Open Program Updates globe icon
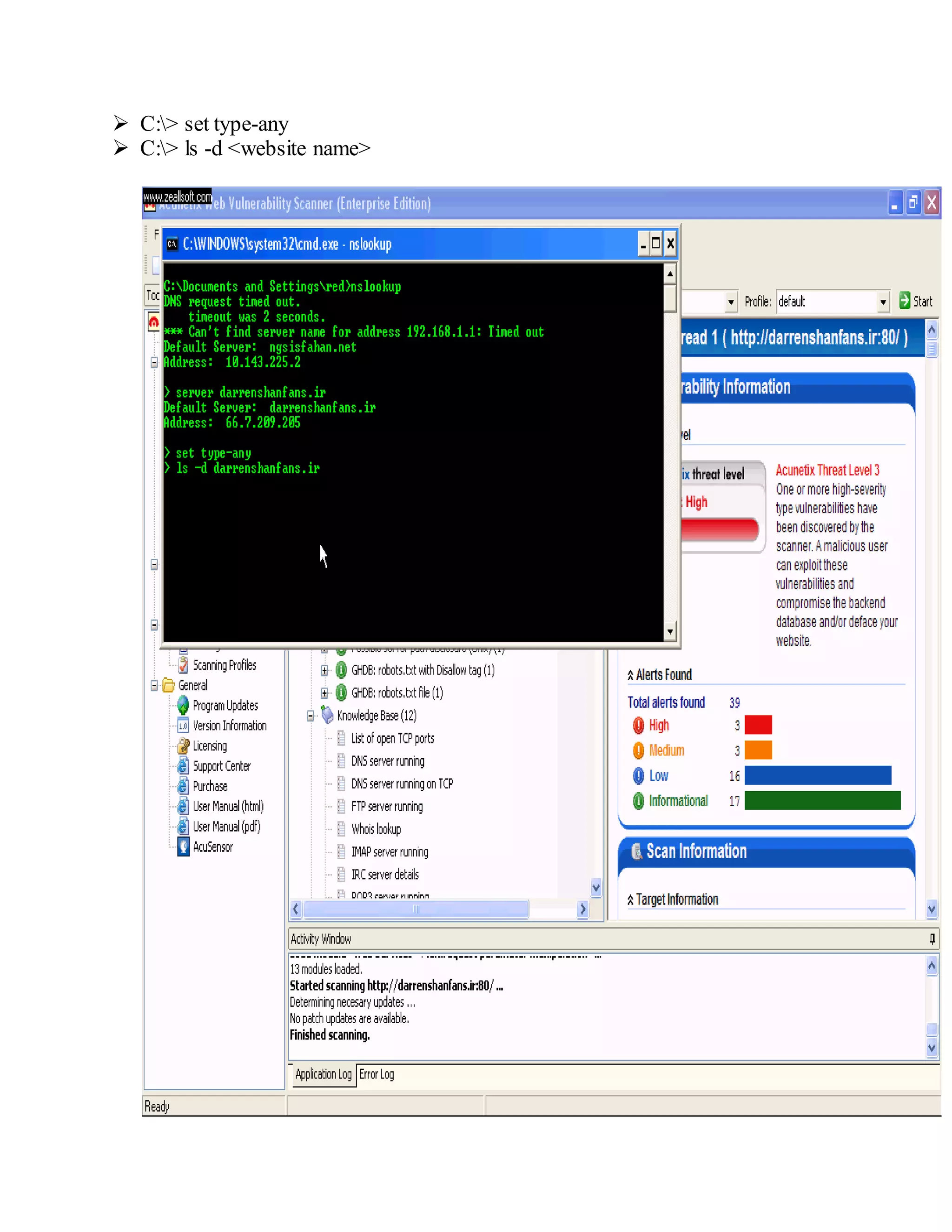This screenshot has height=1232, width=952. 183,705
